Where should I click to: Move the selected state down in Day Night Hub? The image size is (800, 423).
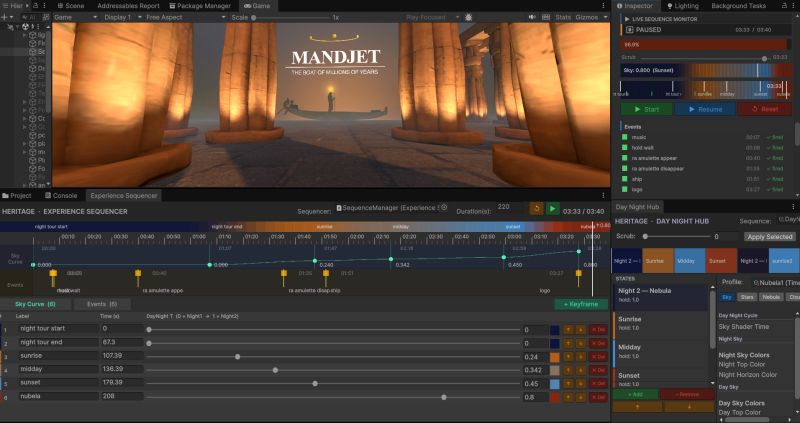tap(689, 407)
